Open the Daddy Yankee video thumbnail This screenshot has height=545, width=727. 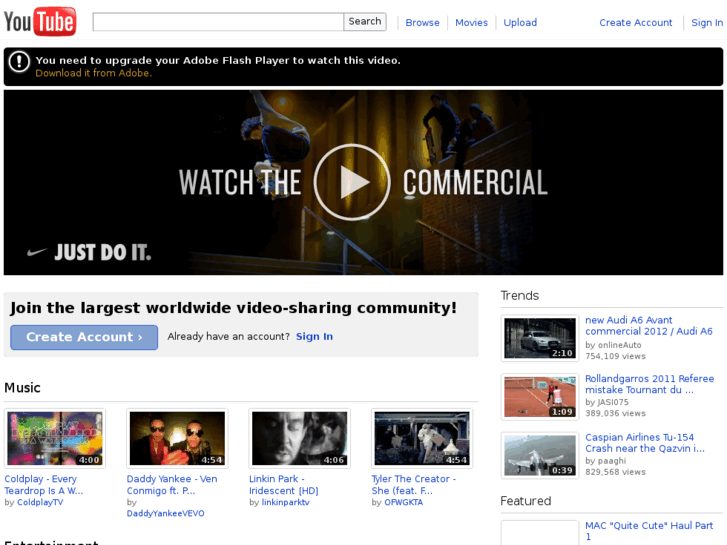pyautogui.click(x=177, y=438)
